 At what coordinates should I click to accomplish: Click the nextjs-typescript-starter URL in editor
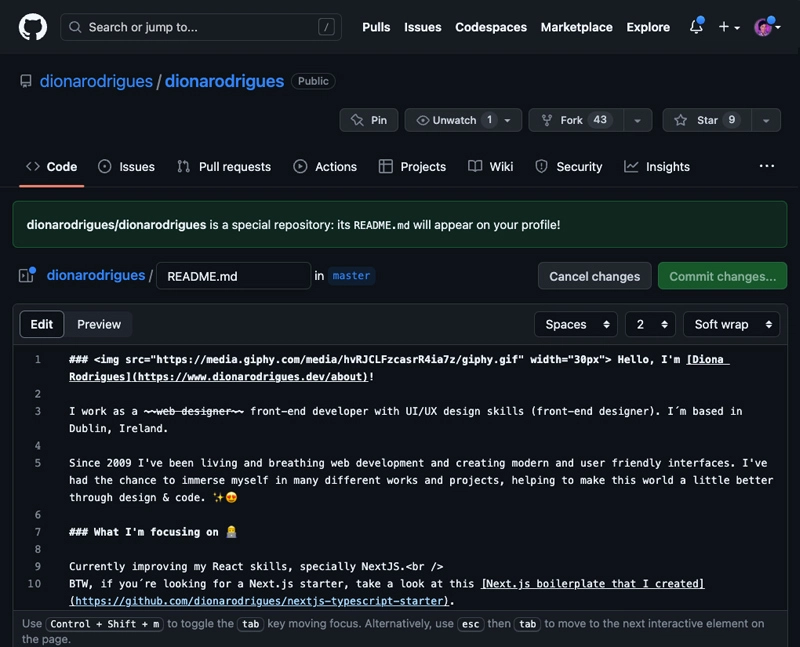pyautogui.click(x=259, y=601)
